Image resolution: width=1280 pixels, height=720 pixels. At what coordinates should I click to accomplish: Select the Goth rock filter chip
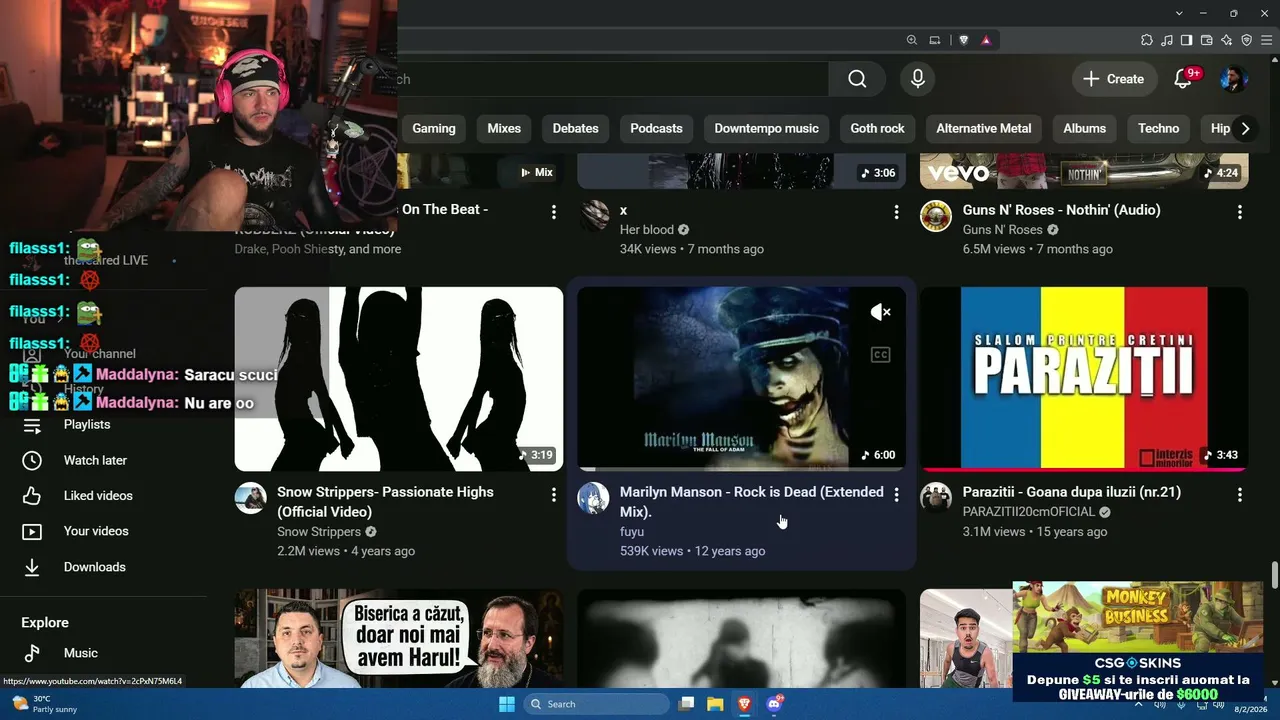(877, 128)
